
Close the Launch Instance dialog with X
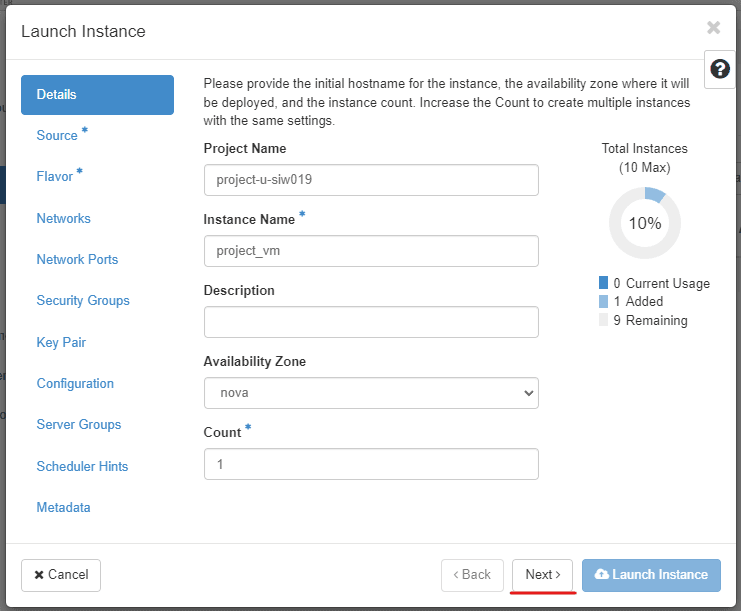[x=713, y=28]
